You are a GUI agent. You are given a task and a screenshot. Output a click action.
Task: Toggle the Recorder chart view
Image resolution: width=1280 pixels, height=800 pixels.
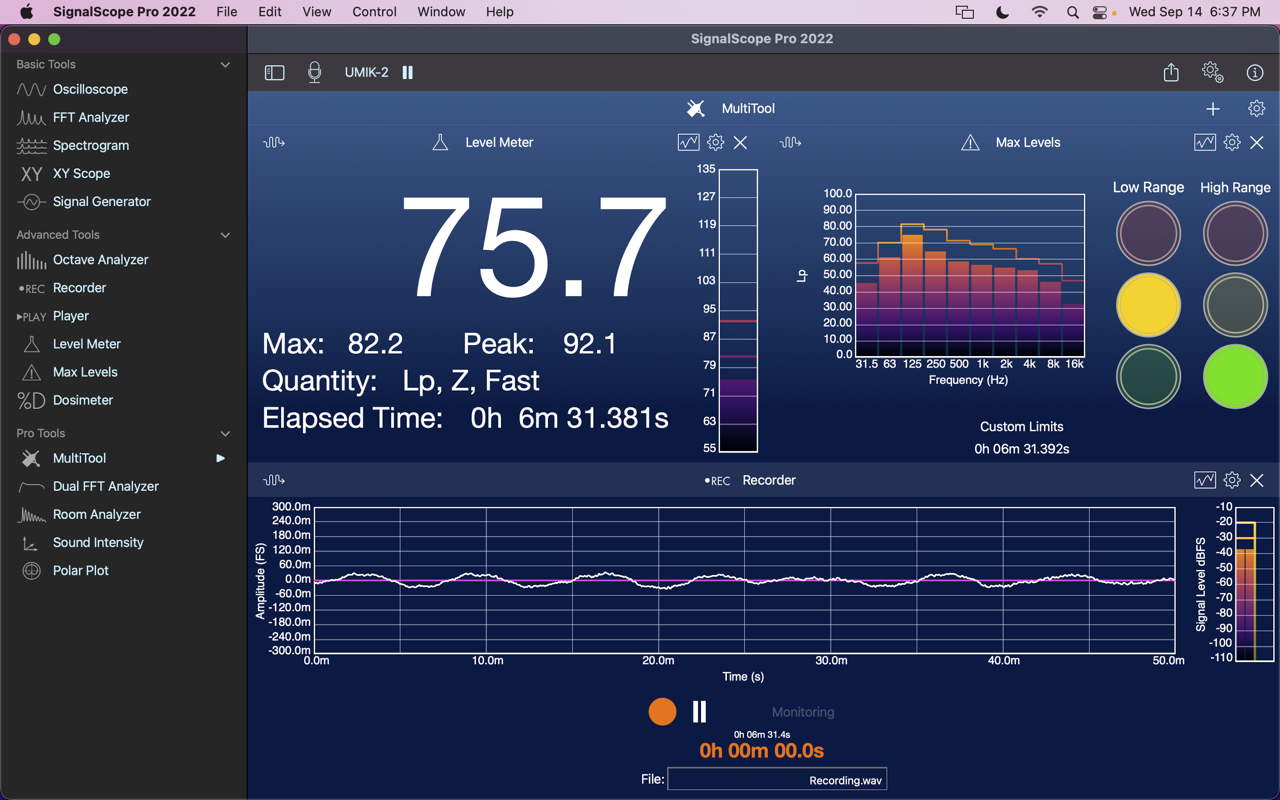click(1205, 480)
